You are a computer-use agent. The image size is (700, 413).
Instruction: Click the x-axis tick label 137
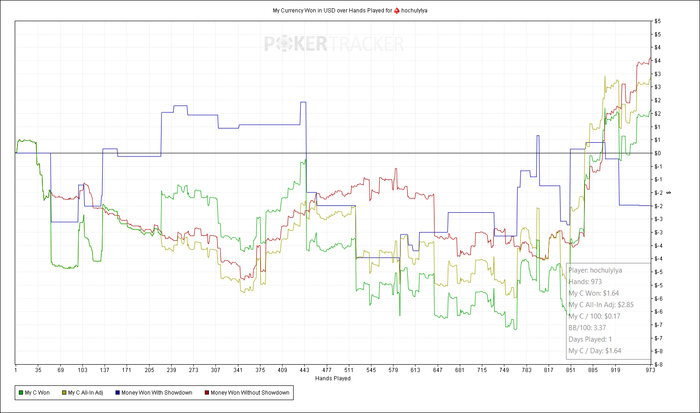(104, 370)
